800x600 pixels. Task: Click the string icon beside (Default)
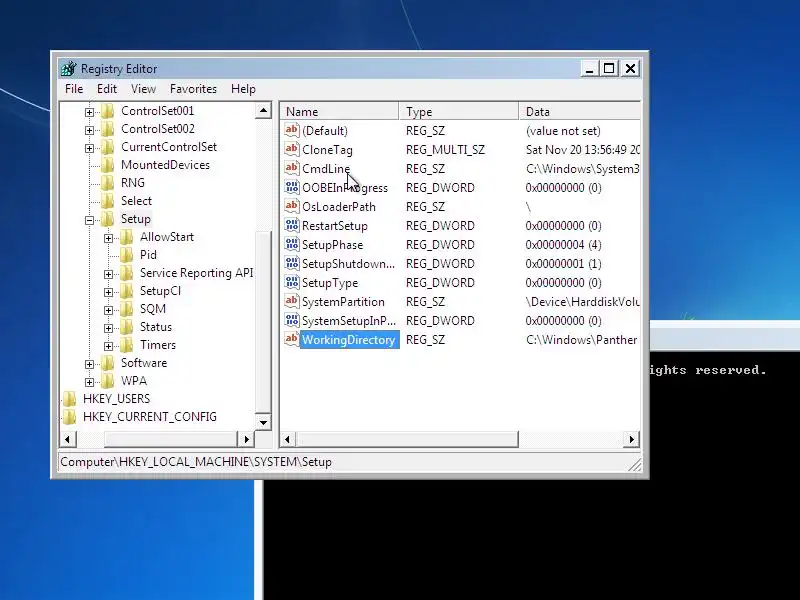coord(291,130)
